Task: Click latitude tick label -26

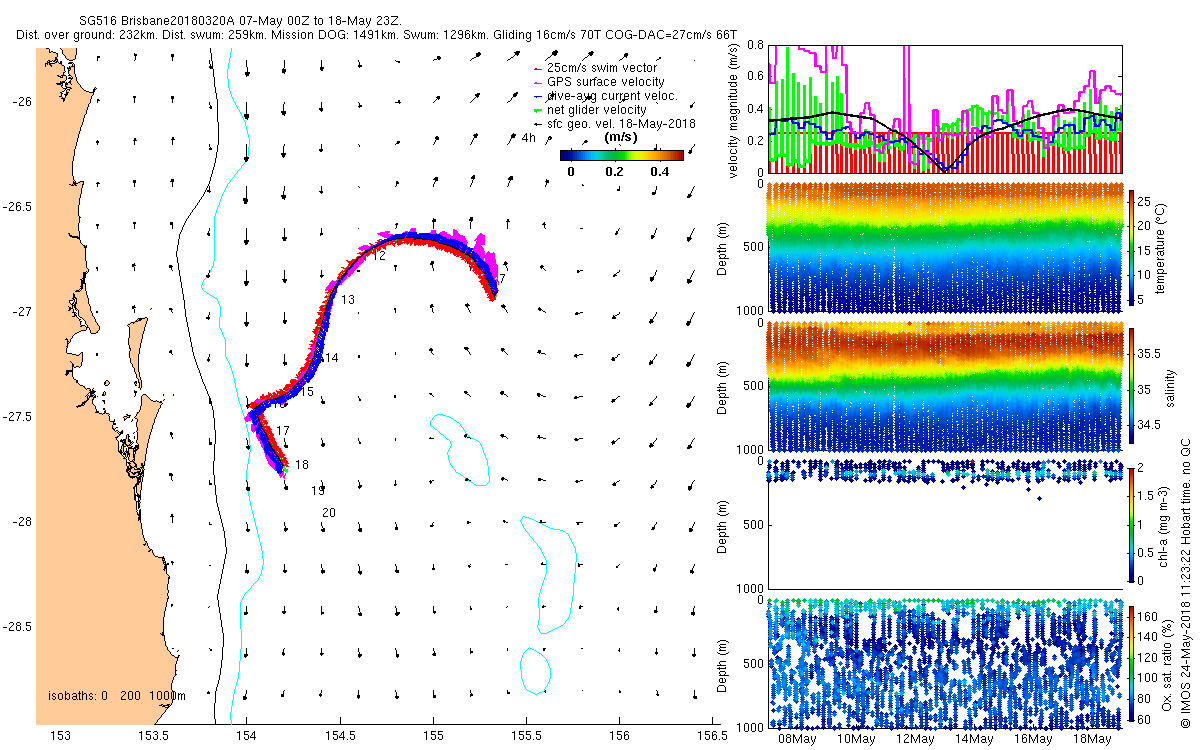Action: click(21, 102)
